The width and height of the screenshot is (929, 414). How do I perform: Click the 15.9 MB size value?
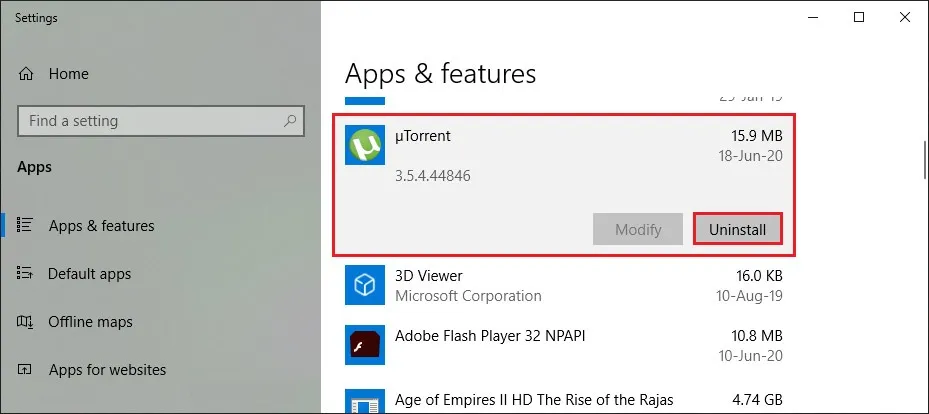(757, 136)
